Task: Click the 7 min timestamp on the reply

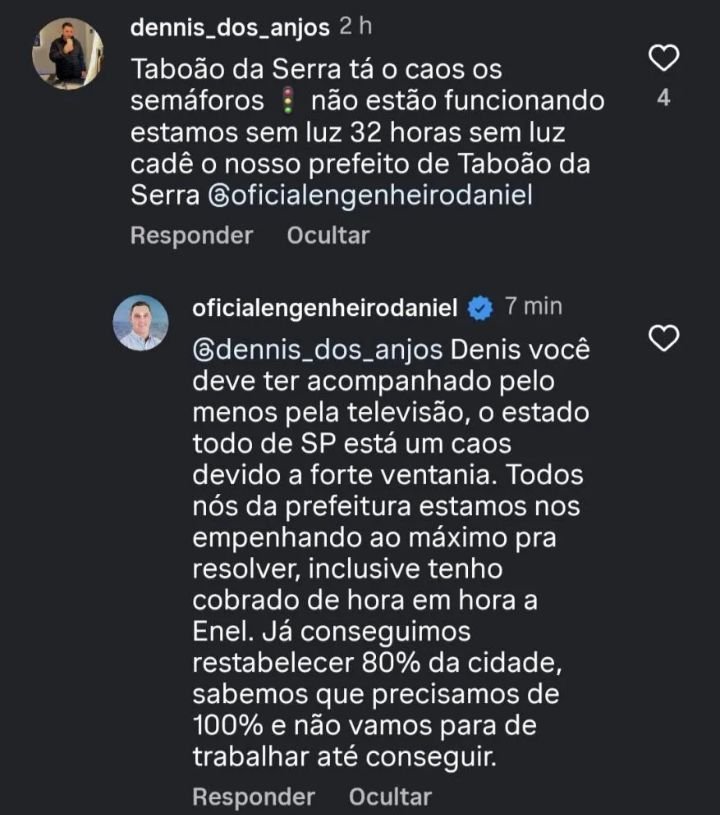Action: click(533, 306)
